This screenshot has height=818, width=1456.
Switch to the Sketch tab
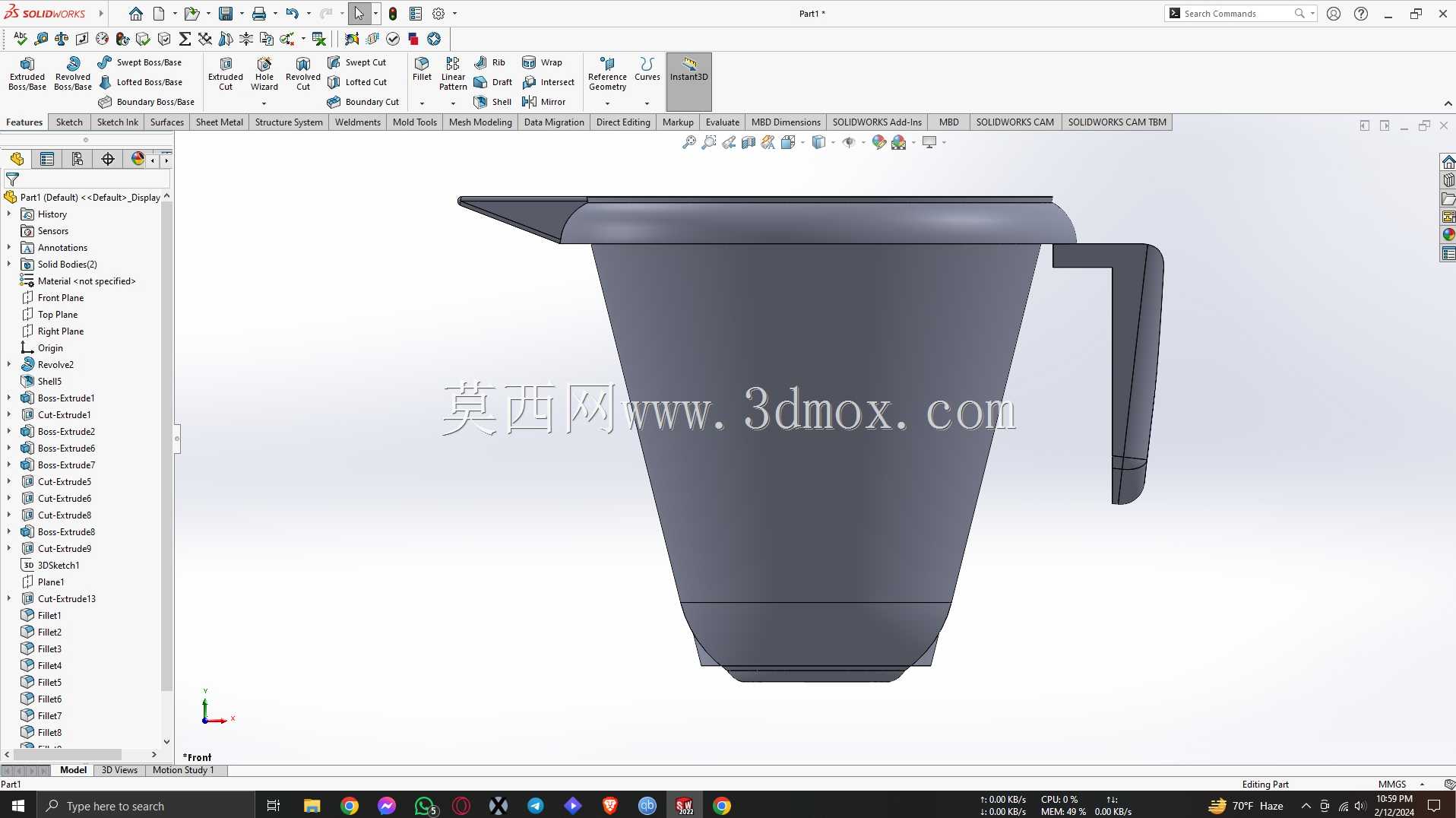(x=69, y=122)
